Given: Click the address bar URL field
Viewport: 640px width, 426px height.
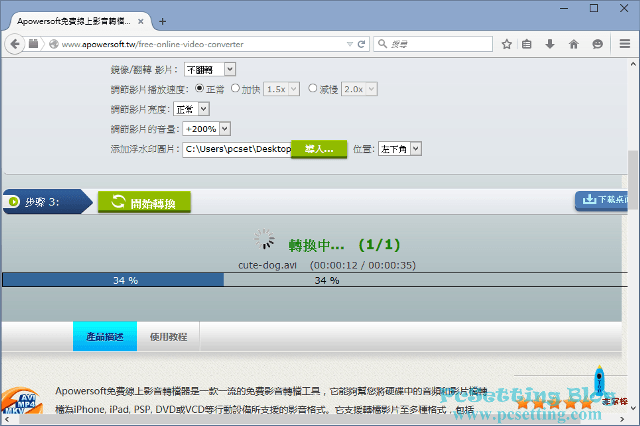Looking at the screenshot, I should pyautogui.click(x=202, y=44).
